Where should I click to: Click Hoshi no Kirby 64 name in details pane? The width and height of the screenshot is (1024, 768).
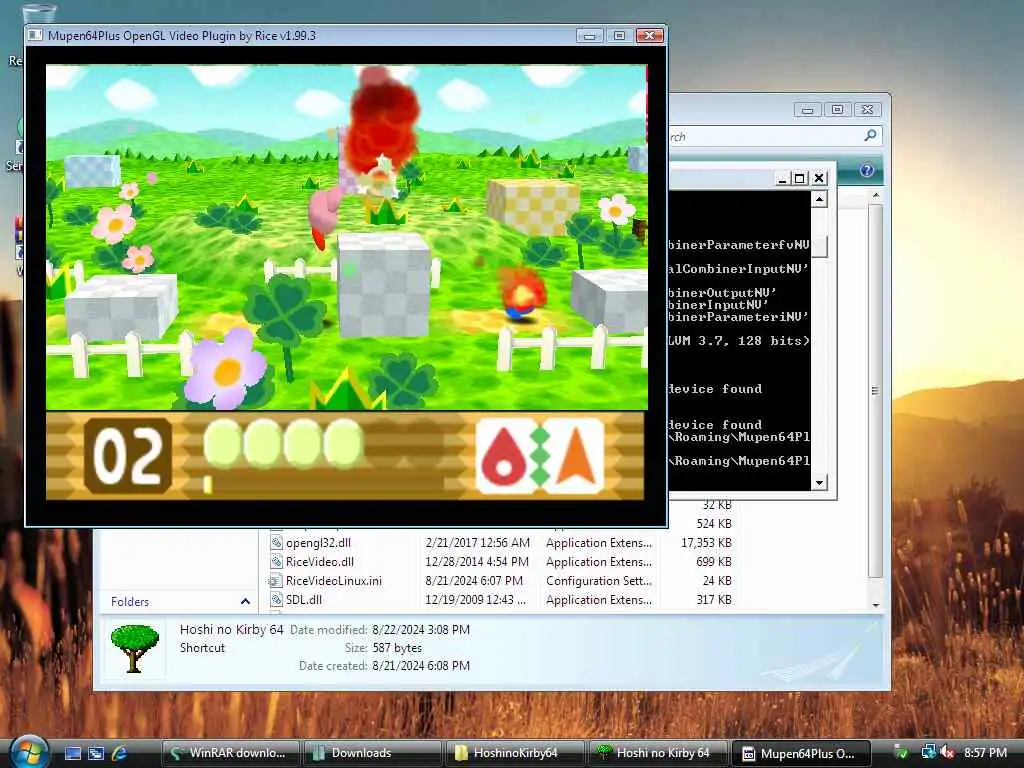[231, 630]
